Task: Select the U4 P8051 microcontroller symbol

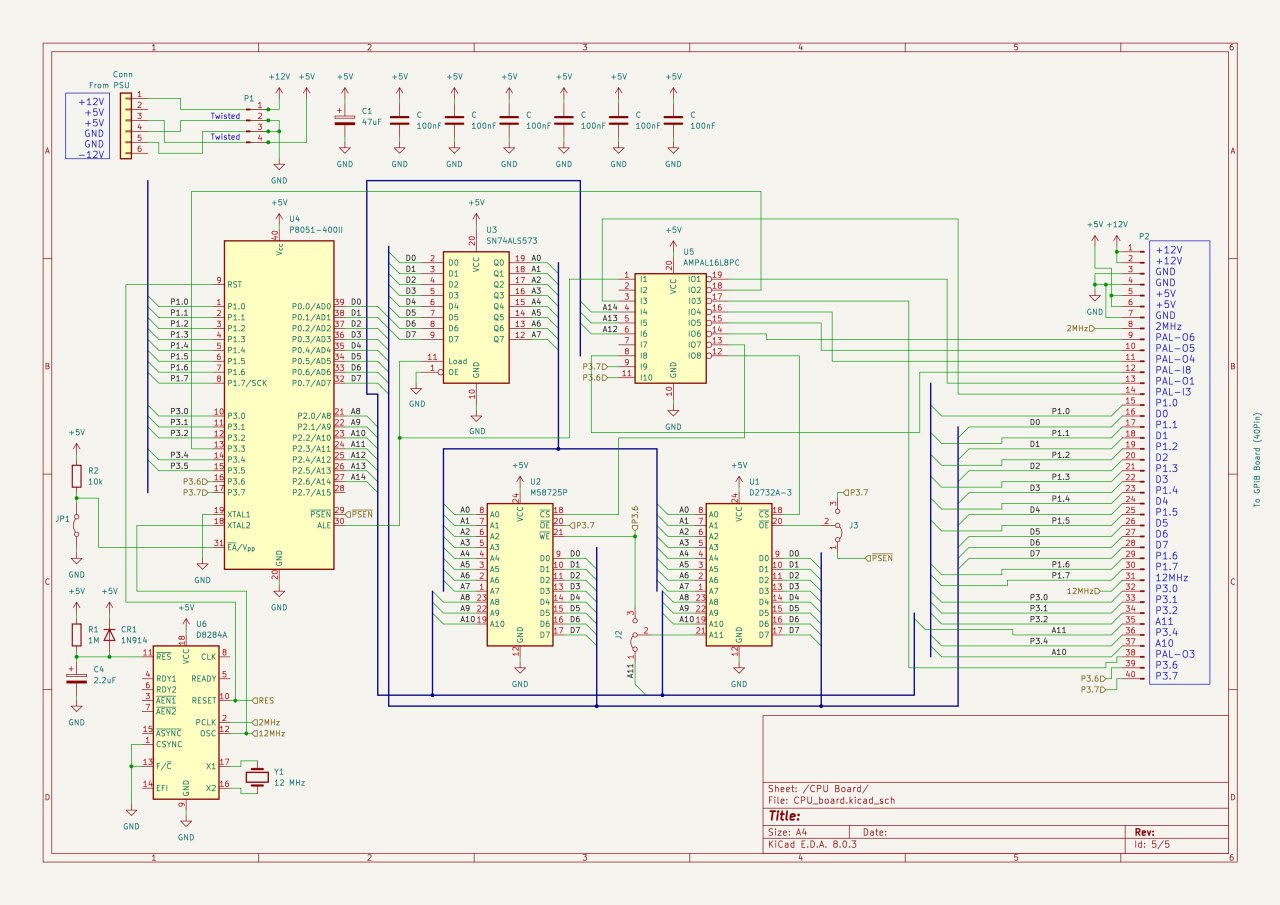Action: tap(278, 405)
